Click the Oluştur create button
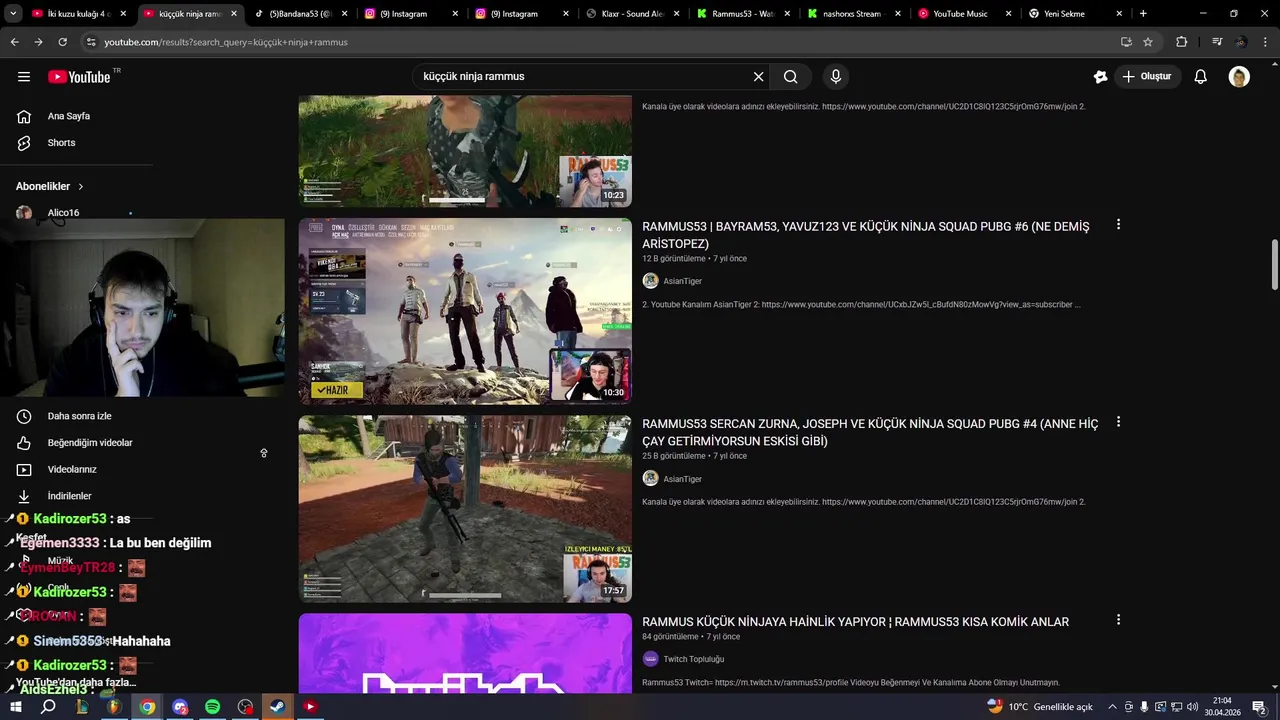 (1148, 77)
